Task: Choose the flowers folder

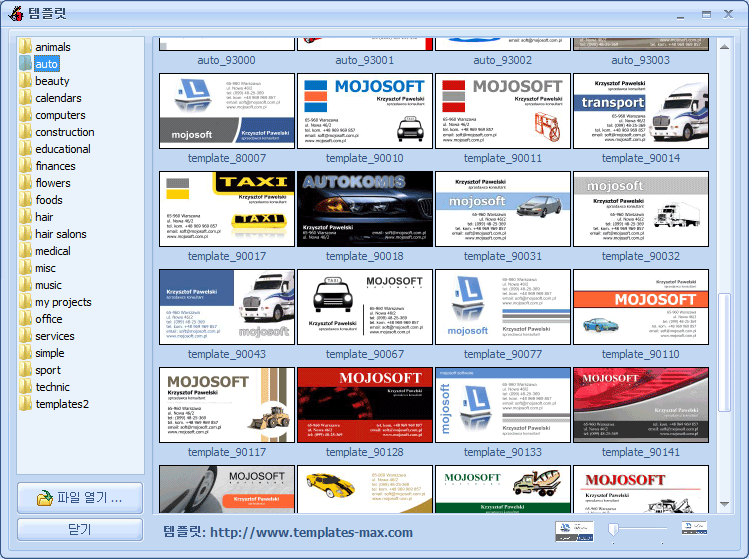Action: tap(53, 183)
